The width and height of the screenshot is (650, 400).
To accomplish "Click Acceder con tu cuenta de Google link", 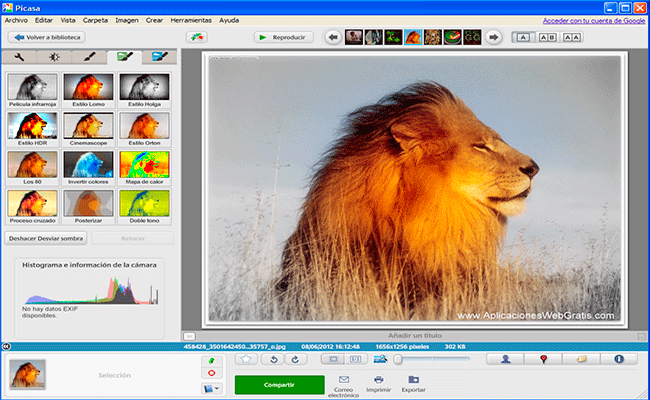I will click(594, 20).
